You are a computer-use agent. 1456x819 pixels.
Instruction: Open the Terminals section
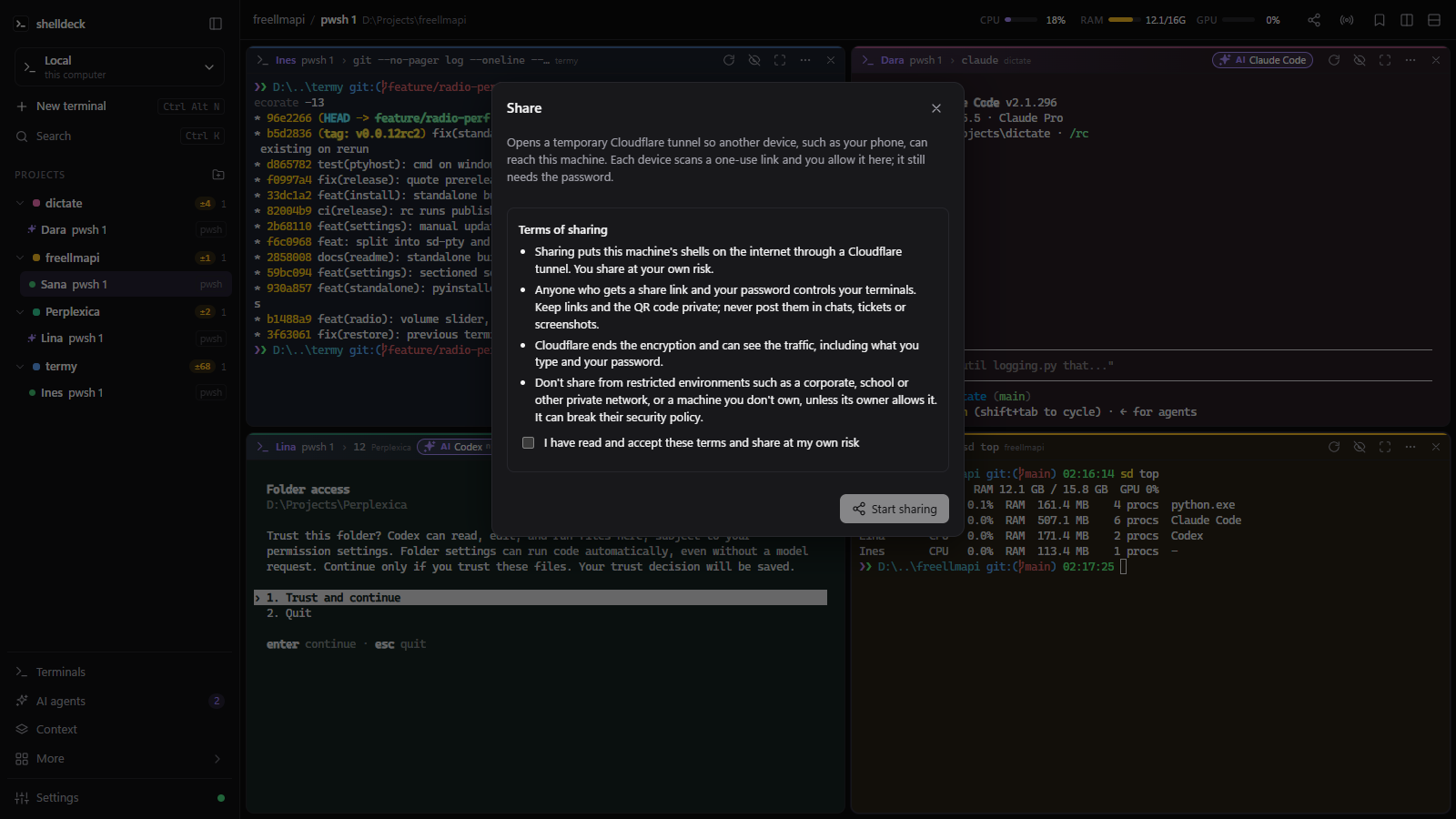pyautogui.click(x=119, y=672)
